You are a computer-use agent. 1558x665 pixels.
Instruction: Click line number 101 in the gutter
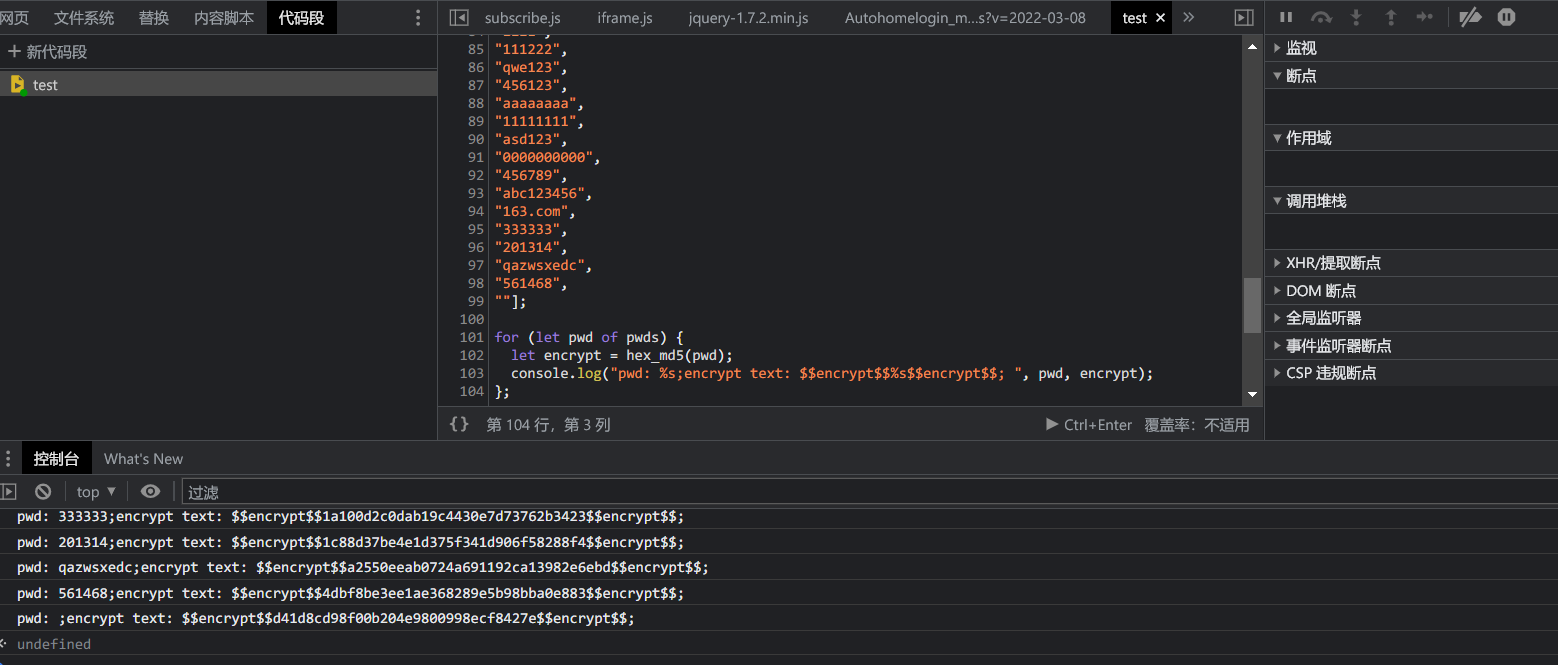[x=471, y=337]
